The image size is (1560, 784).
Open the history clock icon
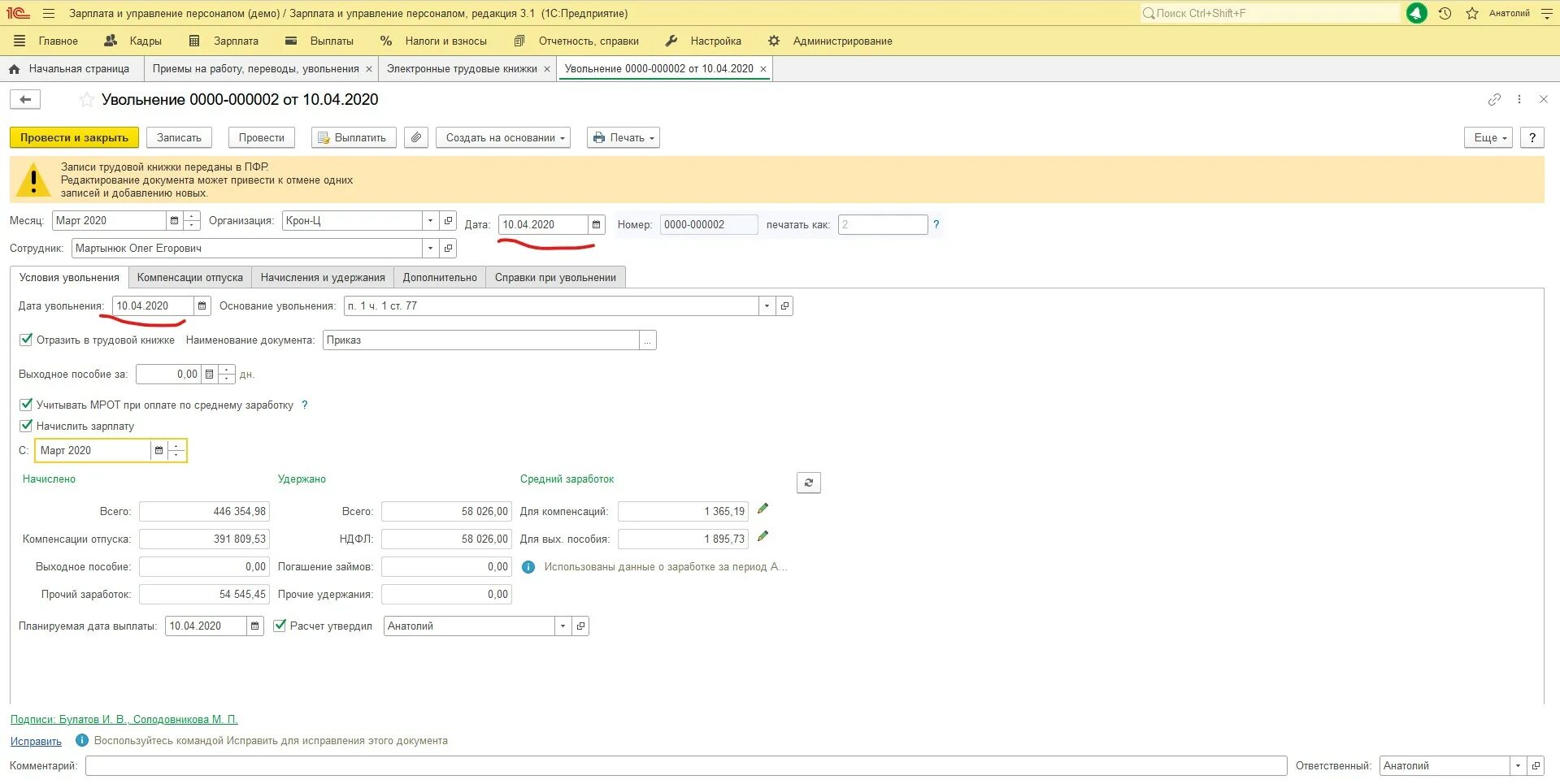1445,13
